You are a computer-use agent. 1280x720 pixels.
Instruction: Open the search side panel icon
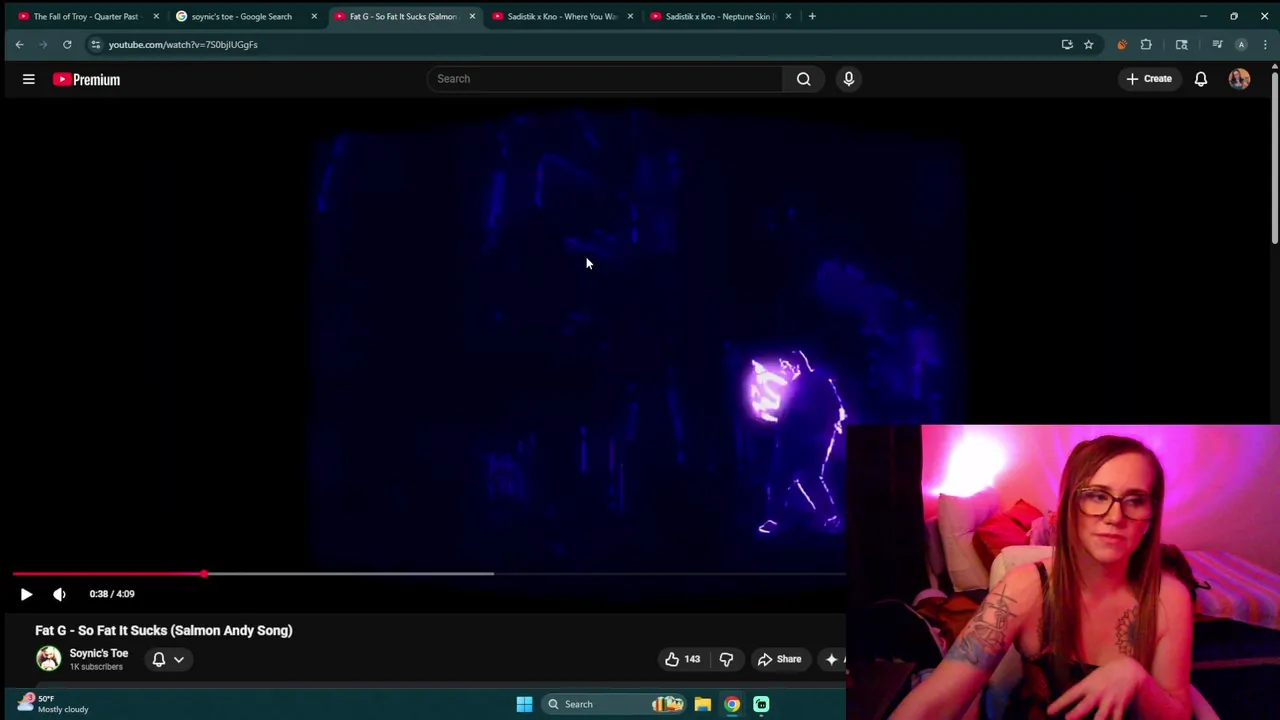[x=1182, y=44]
